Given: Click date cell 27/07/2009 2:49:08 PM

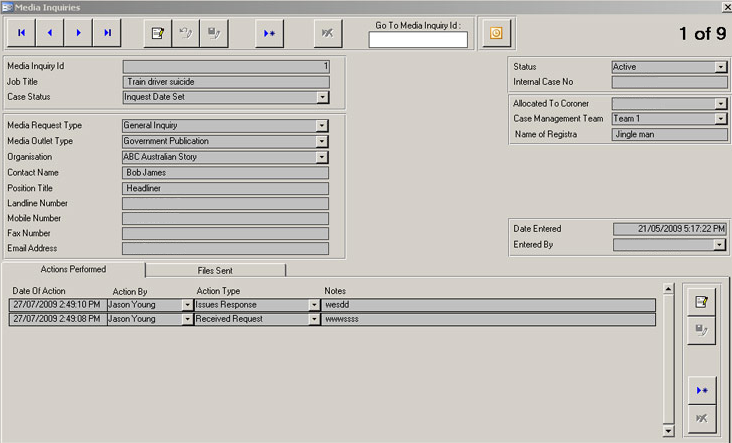Looking at the screenshot, I should coord(58,319).
